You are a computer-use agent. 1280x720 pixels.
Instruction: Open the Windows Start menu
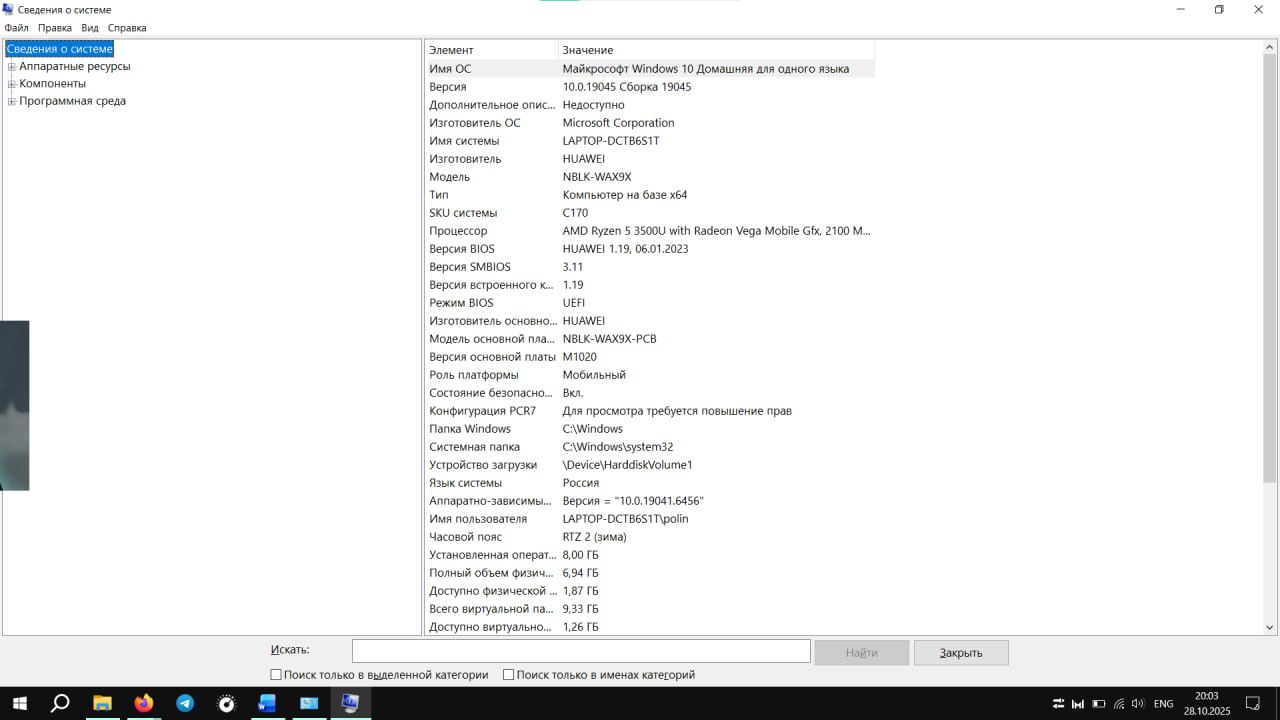tap(19, 703)
